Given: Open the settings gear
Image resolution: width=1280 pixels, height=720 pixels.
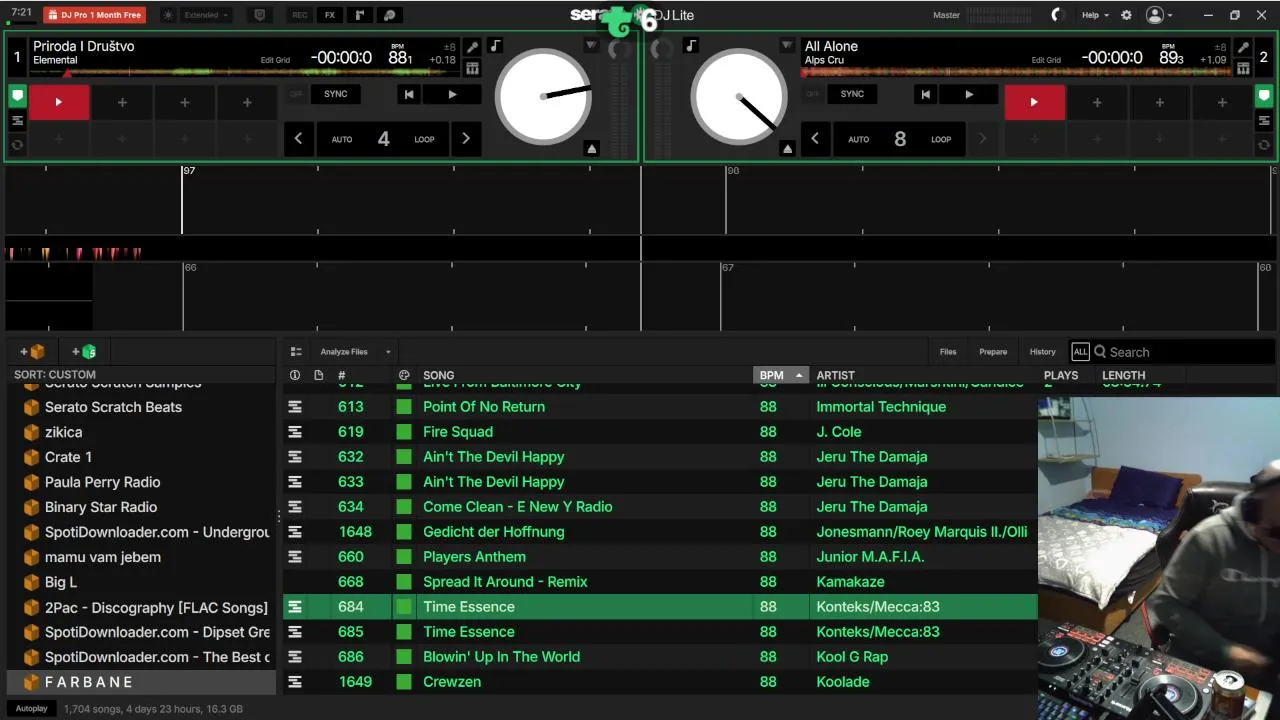Looking at the screenshot, I should tap(1127, 15).
